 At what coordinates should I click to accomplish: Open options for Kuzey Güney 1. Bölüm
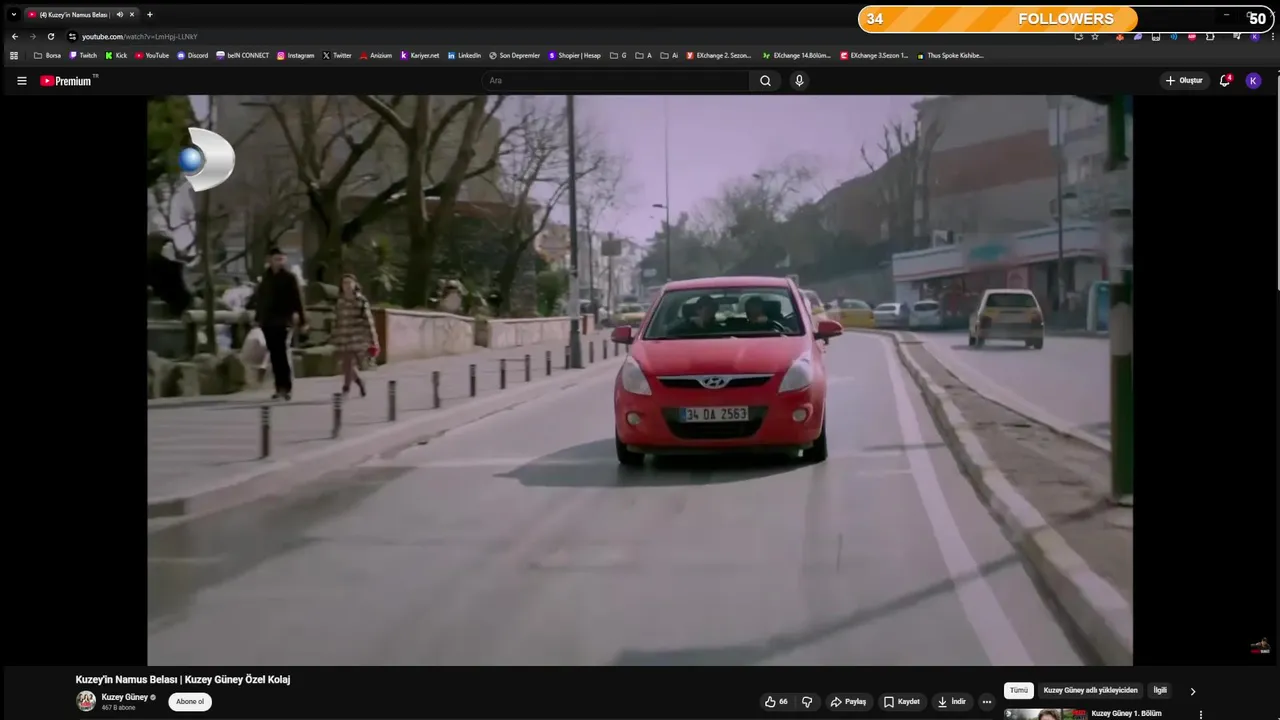coord(1201,714)
